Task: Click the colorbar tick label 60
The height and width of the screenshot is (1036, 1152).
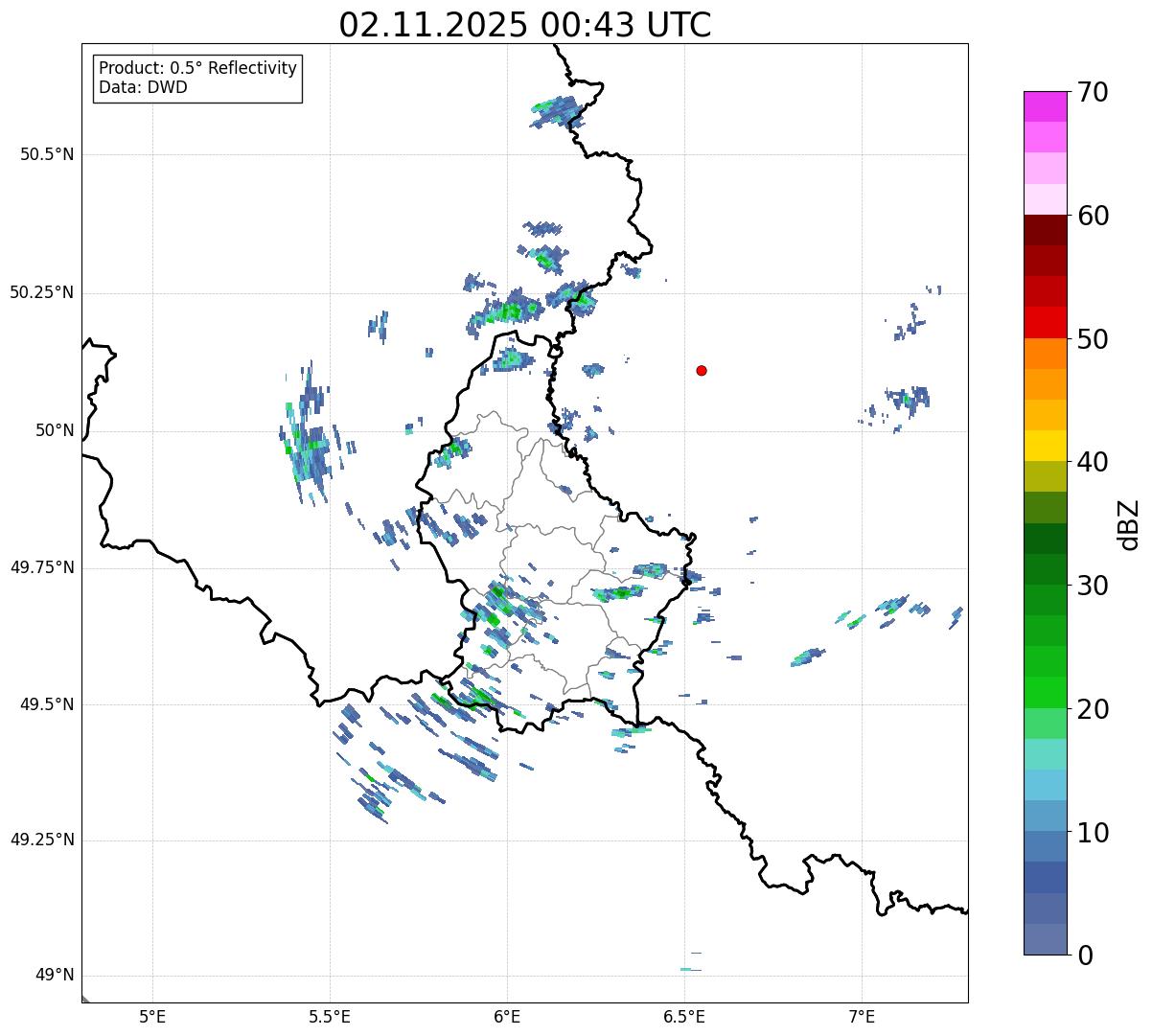Action: [1093, 216]
